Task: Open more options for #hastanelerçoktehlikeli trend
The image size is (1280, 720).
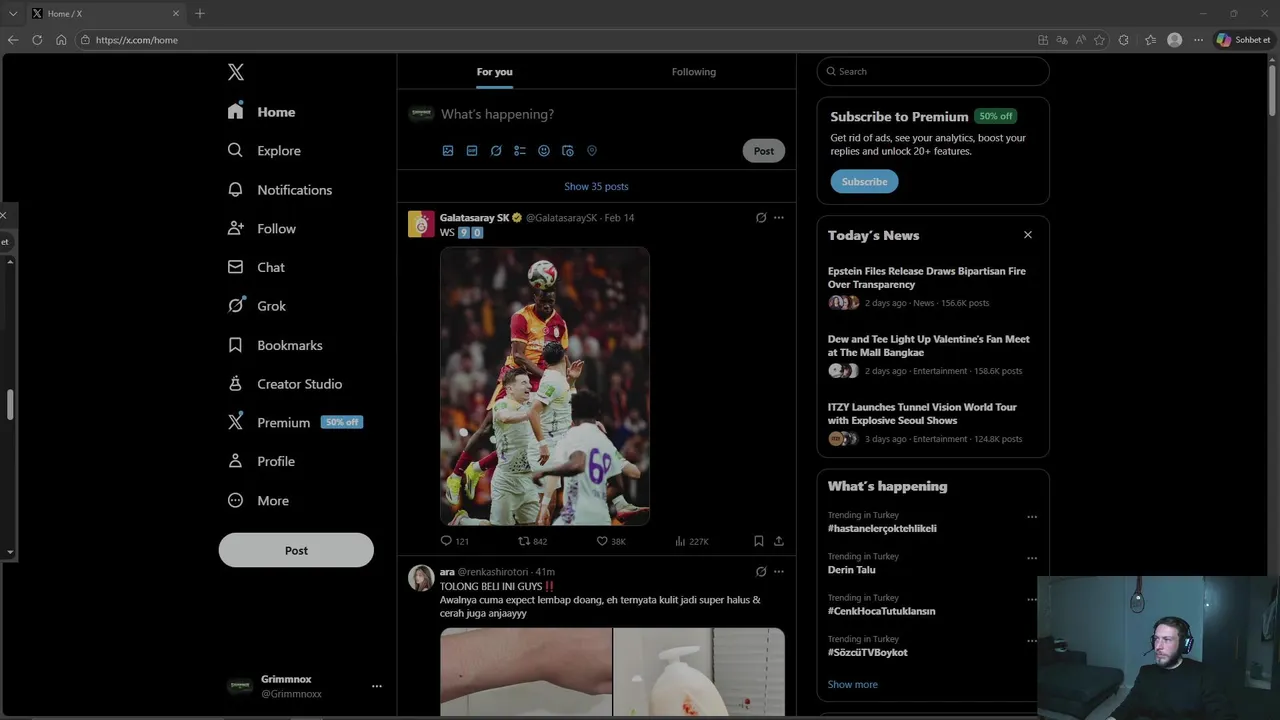Action: (1032, 517)
